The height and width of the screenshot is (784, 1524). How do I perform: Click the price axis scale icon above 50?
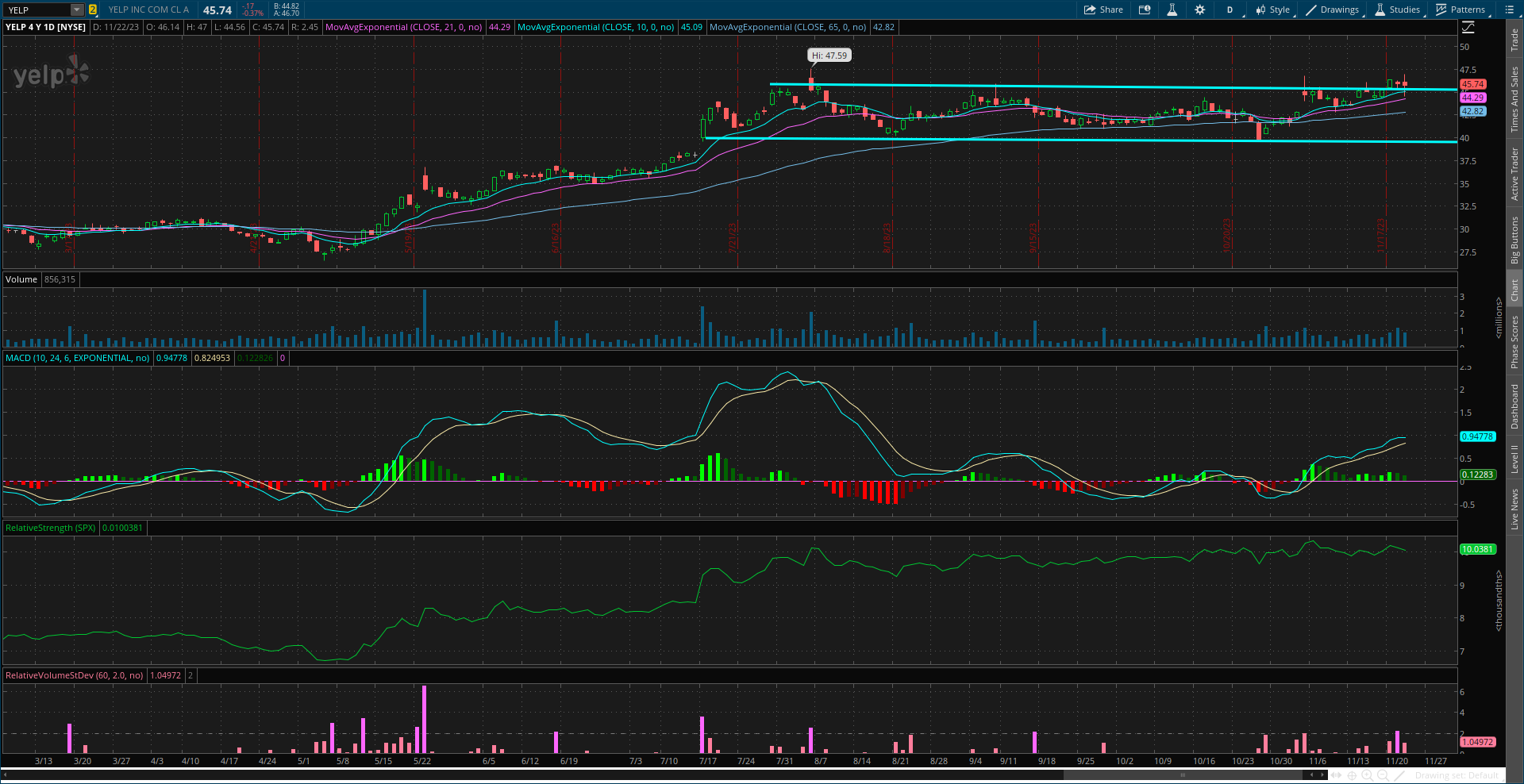pyautogui.click(x=1468, y=28)
